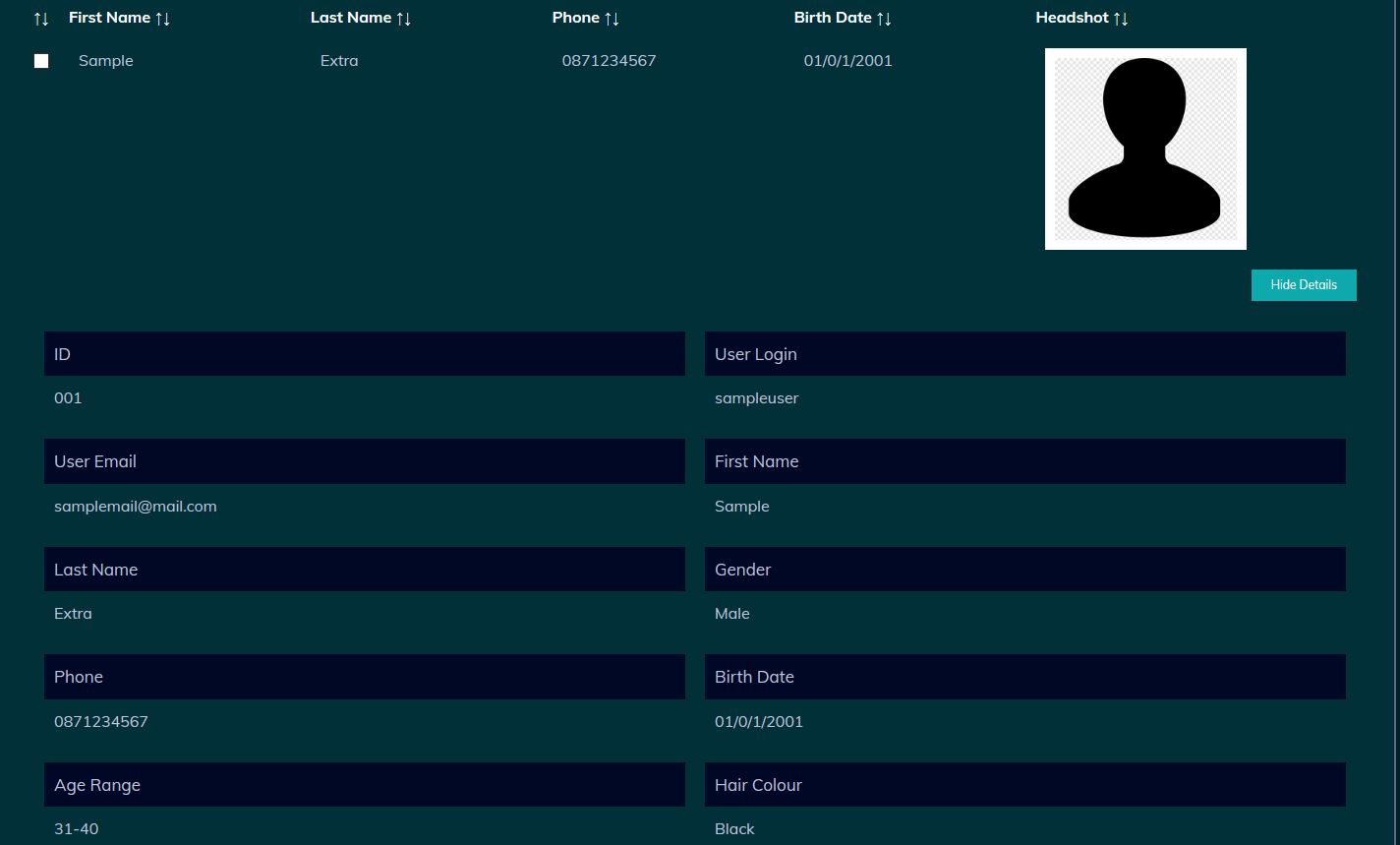1400x845 pixels.
Task: Select the User Email field header
Action: [x=364, y=461]
